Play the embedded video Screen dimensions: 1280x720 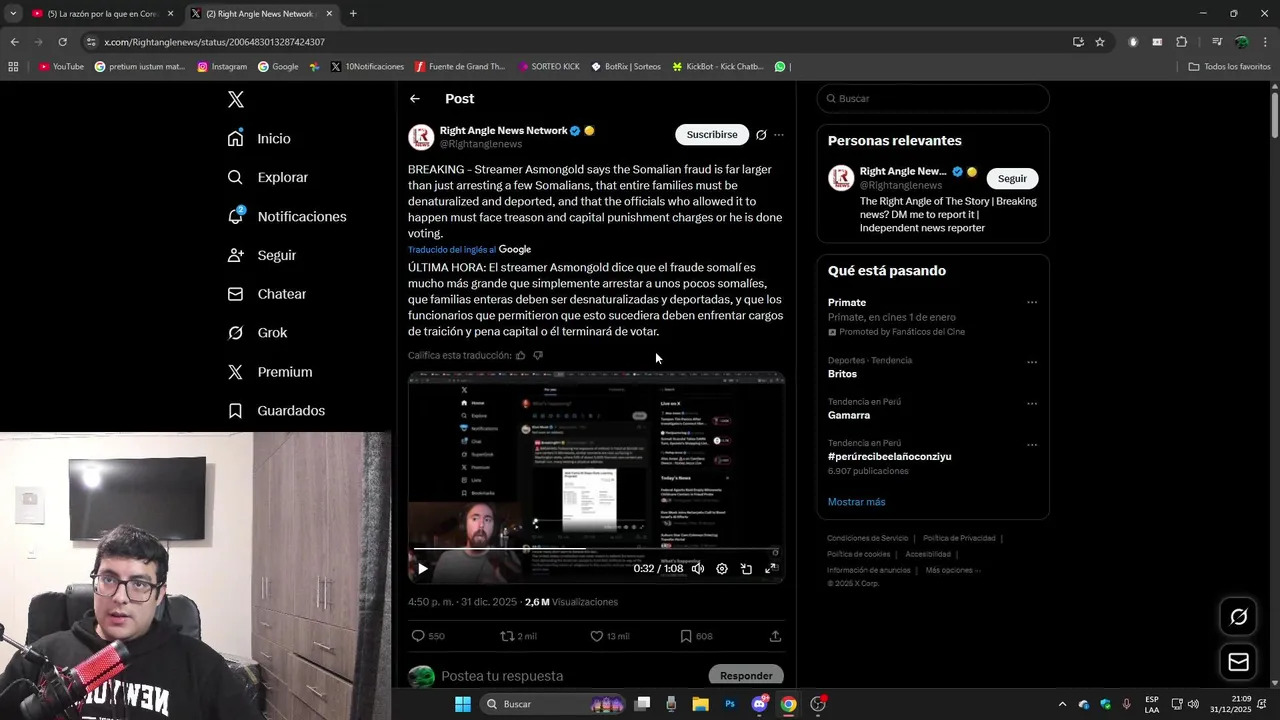(x=423, y=568)
